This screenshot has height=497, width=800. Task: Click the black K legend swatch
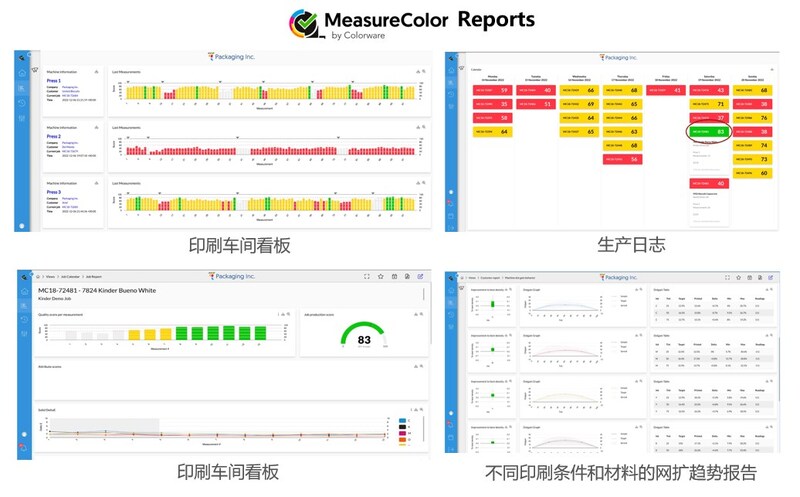403,427
